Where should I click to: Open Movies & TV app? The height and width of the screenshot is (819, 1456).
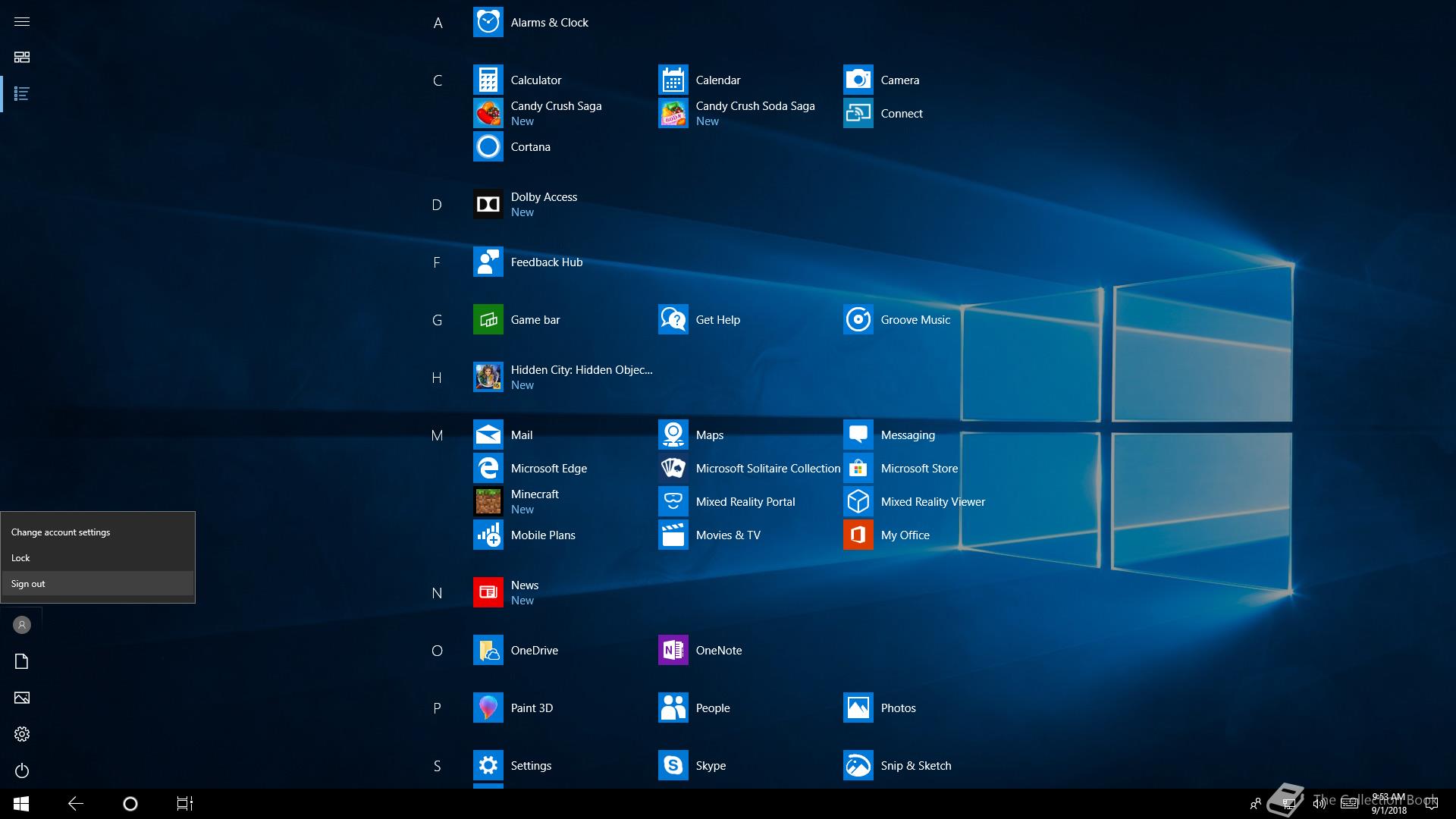[x=673, y=535]
